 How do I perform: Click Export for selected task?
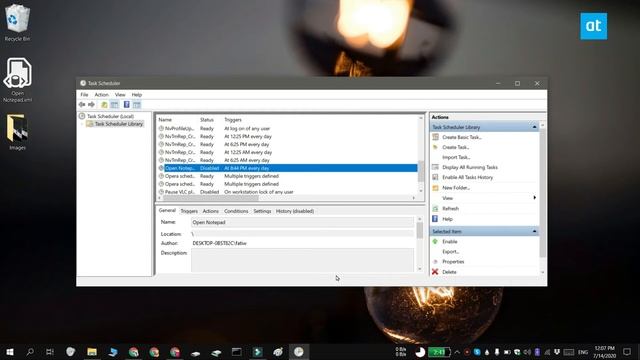coord(451,252)
